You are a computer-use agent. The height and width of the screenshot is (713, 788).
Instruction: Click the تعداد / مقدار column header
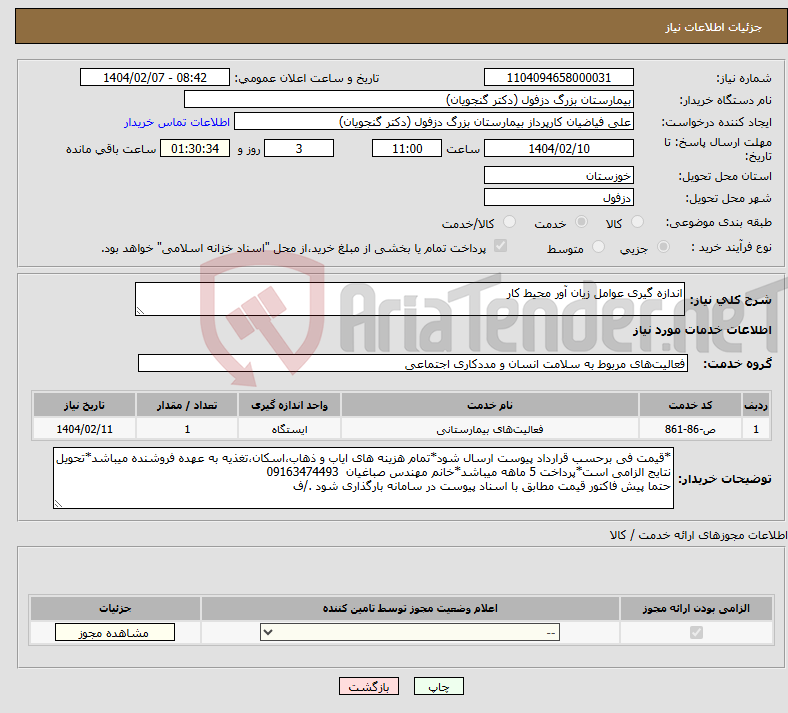[187, 405]
